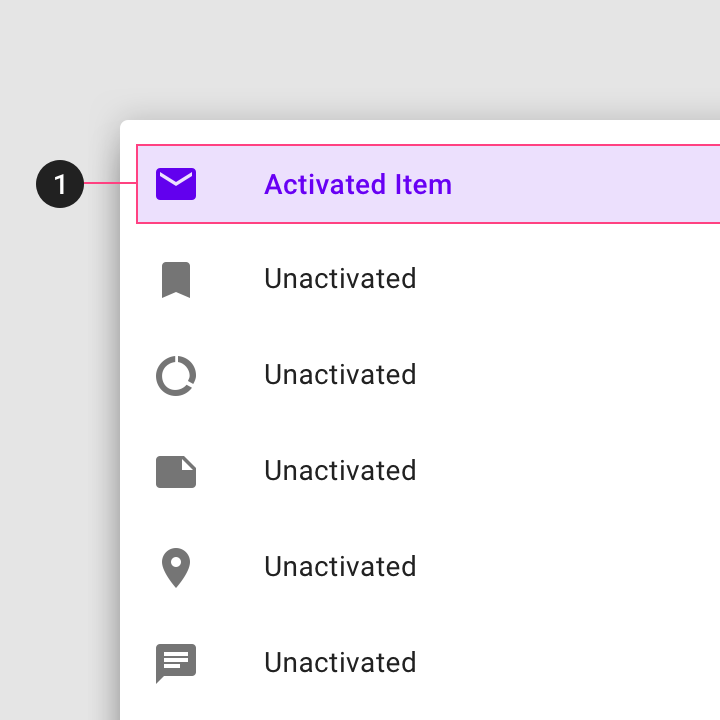720x720 pixels.
Task: Choose Unactivated label beside the location pin
Action: (340, 567)
